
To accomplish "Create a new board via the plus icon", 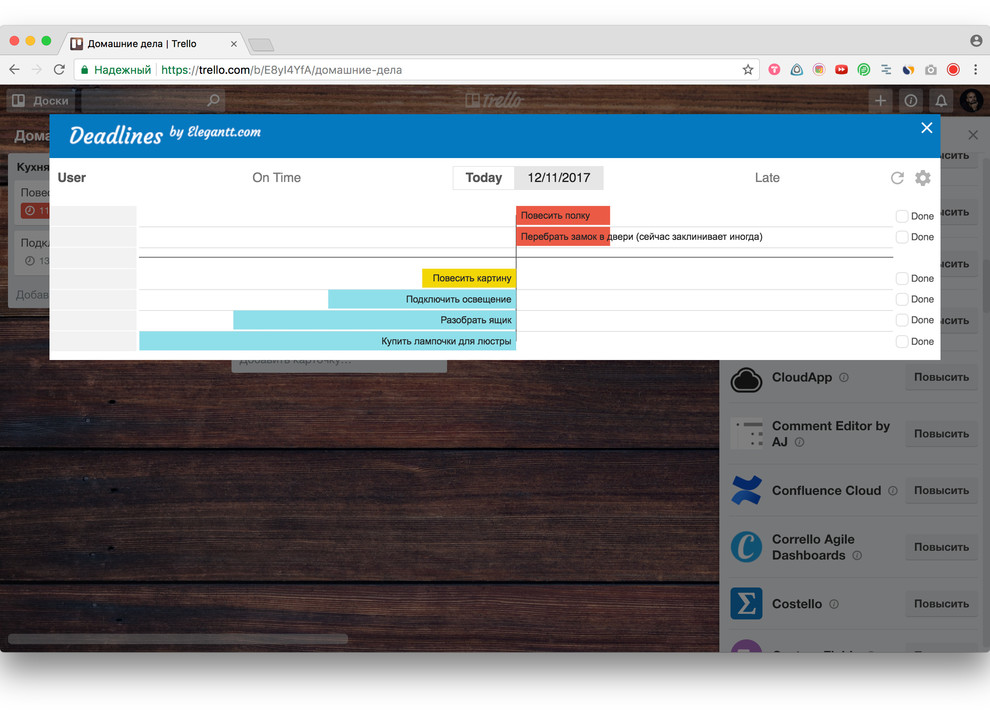I will click(x=879, y=100).
